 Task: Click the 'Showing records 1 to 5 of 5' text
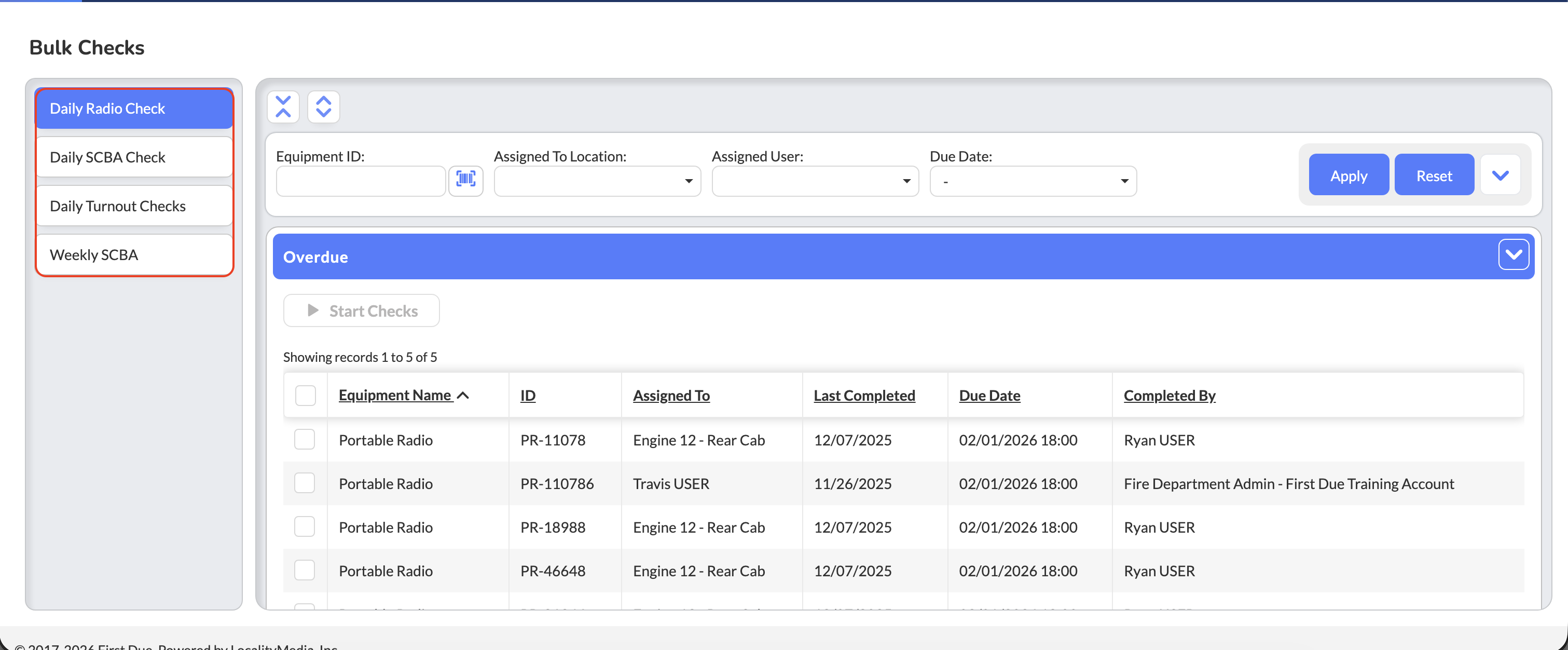(360, 357)
